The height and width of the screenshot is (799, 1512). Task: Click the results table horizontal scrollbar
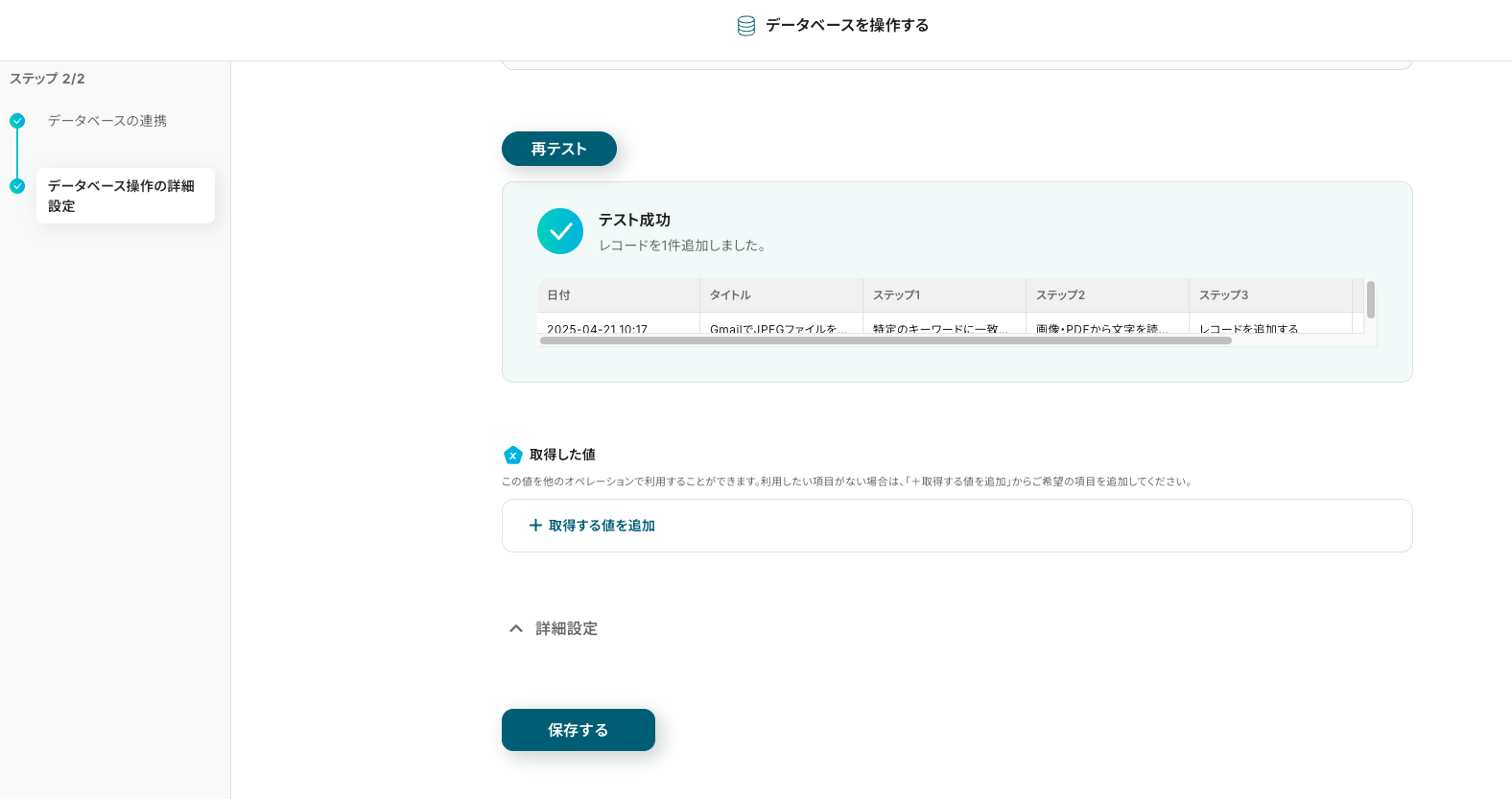[x=885, y=341]
